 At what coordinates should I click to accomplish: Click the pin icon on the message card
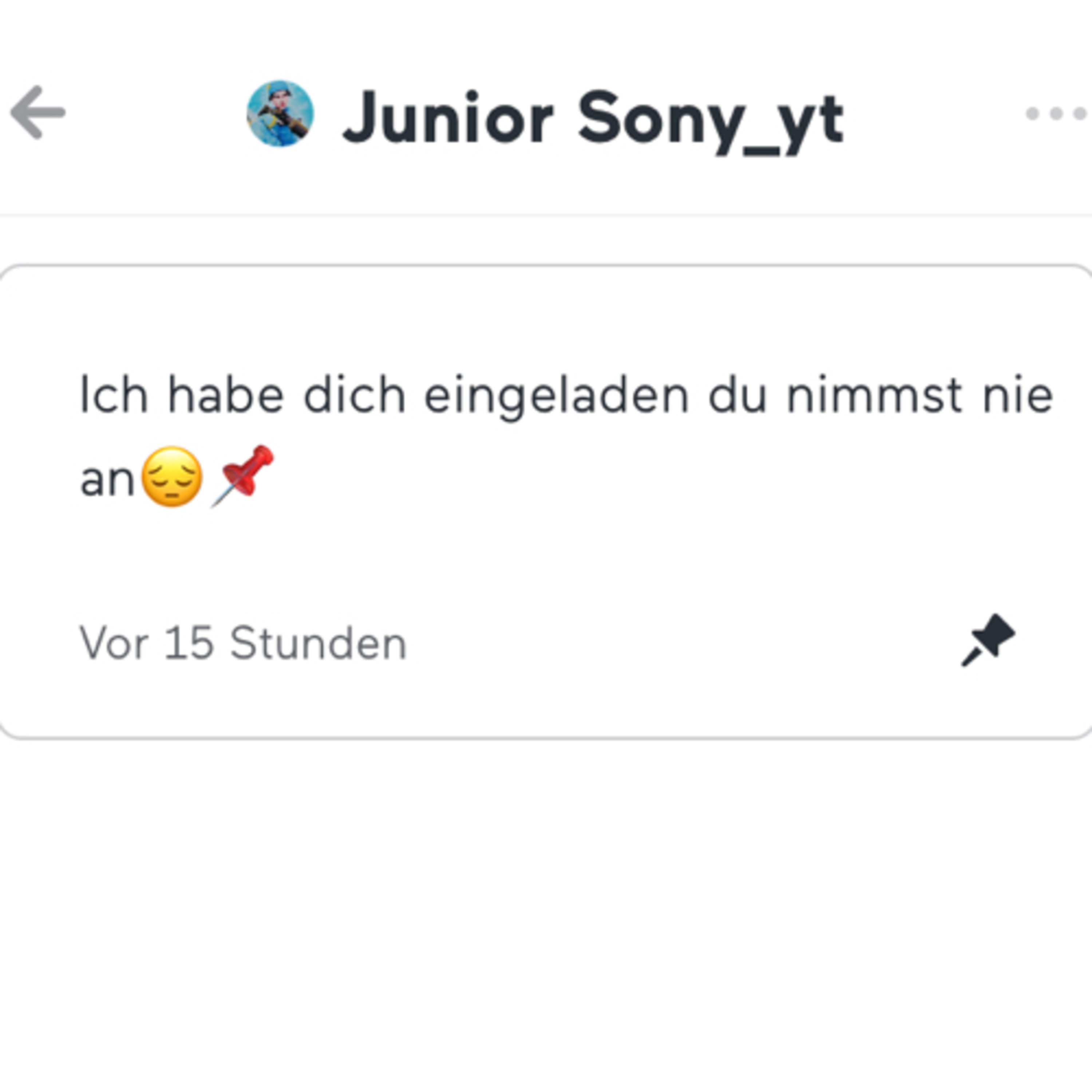pyautogui.click(x=988, y=641)
